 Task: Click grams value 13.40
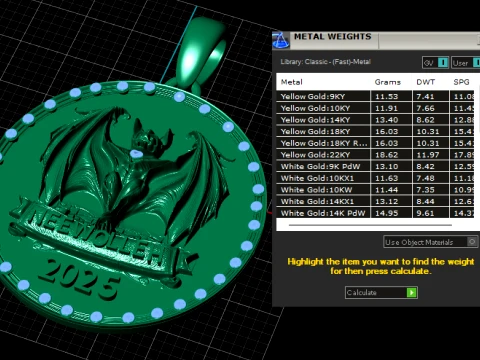point(387,120)
